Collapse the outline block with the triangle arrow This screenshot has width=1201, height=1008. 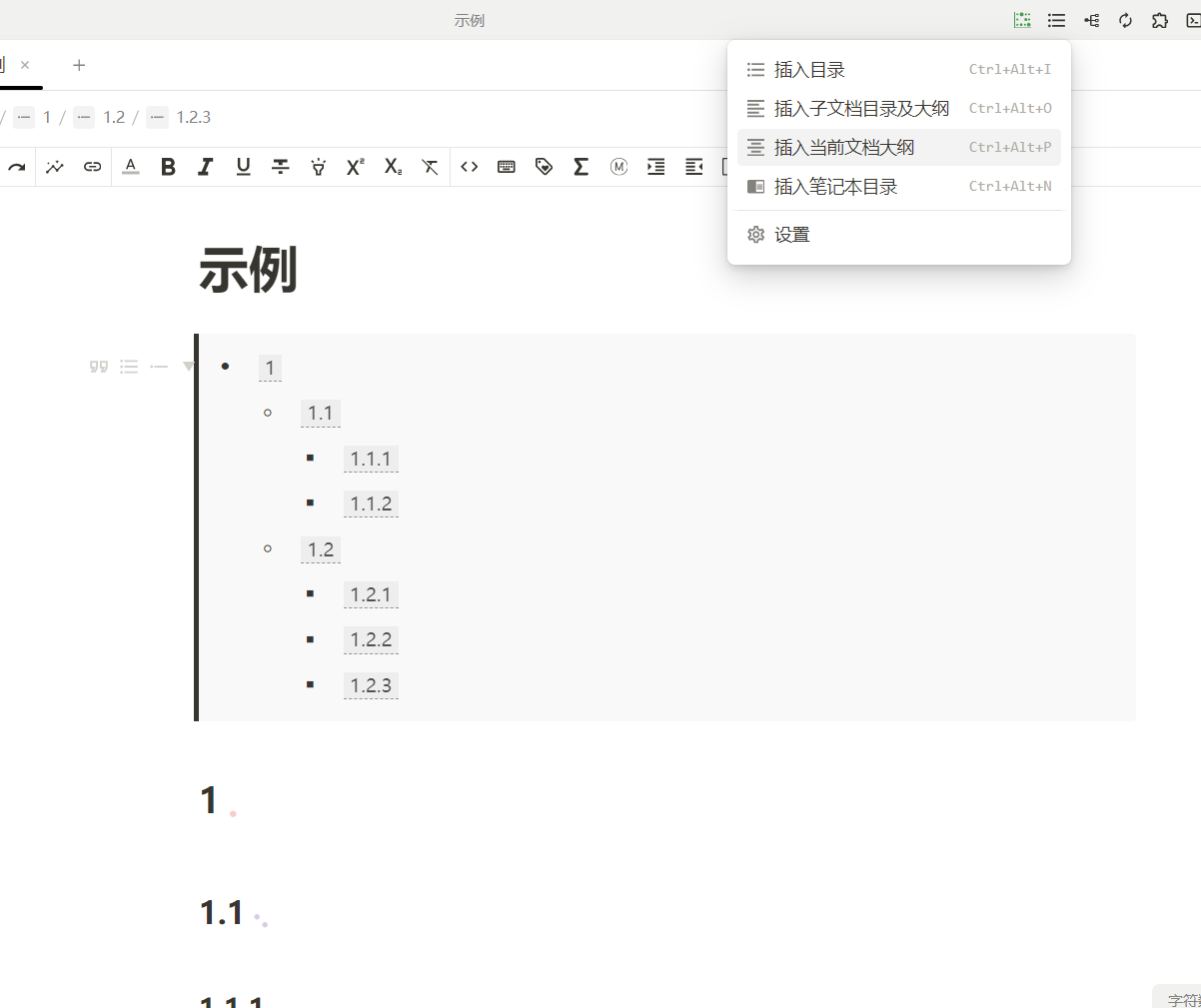(x=188, y=367)
